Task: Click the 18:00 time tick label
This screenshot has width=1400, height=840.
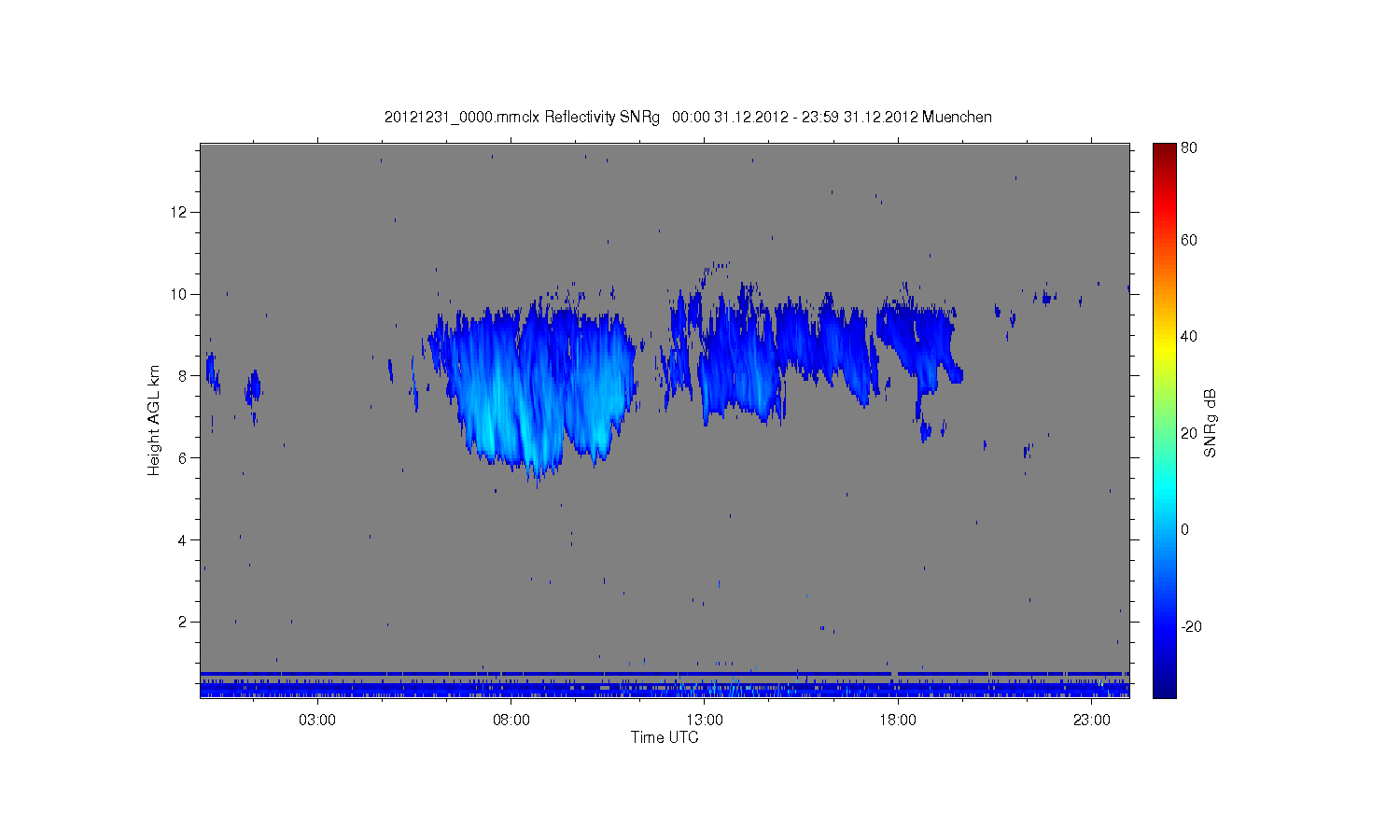Action: pyautogui.click(x=898, y=721)
